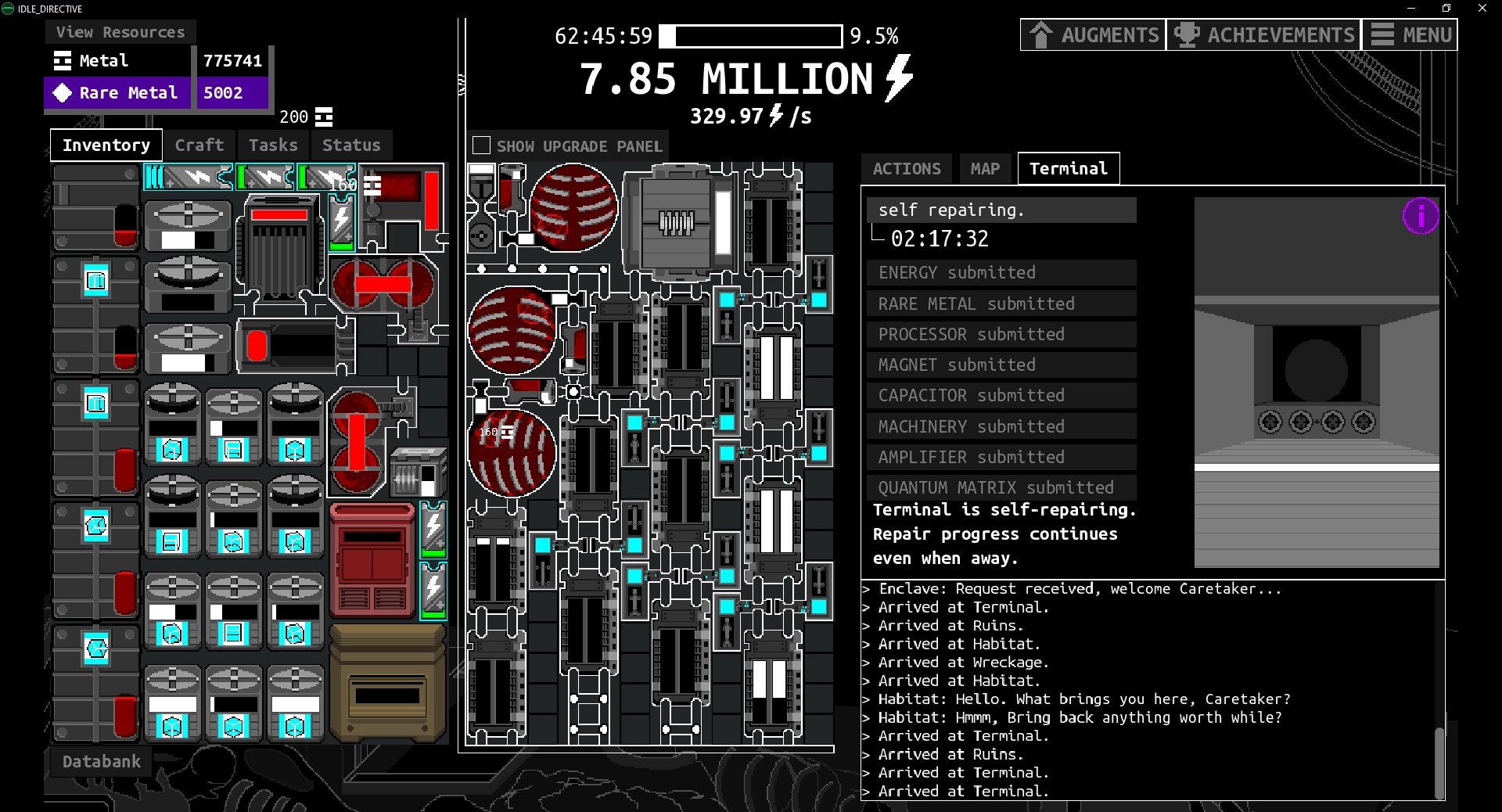Open the Tasks tab
Viewport: 1502px width, 812px height.
click(x=273, y=145)
